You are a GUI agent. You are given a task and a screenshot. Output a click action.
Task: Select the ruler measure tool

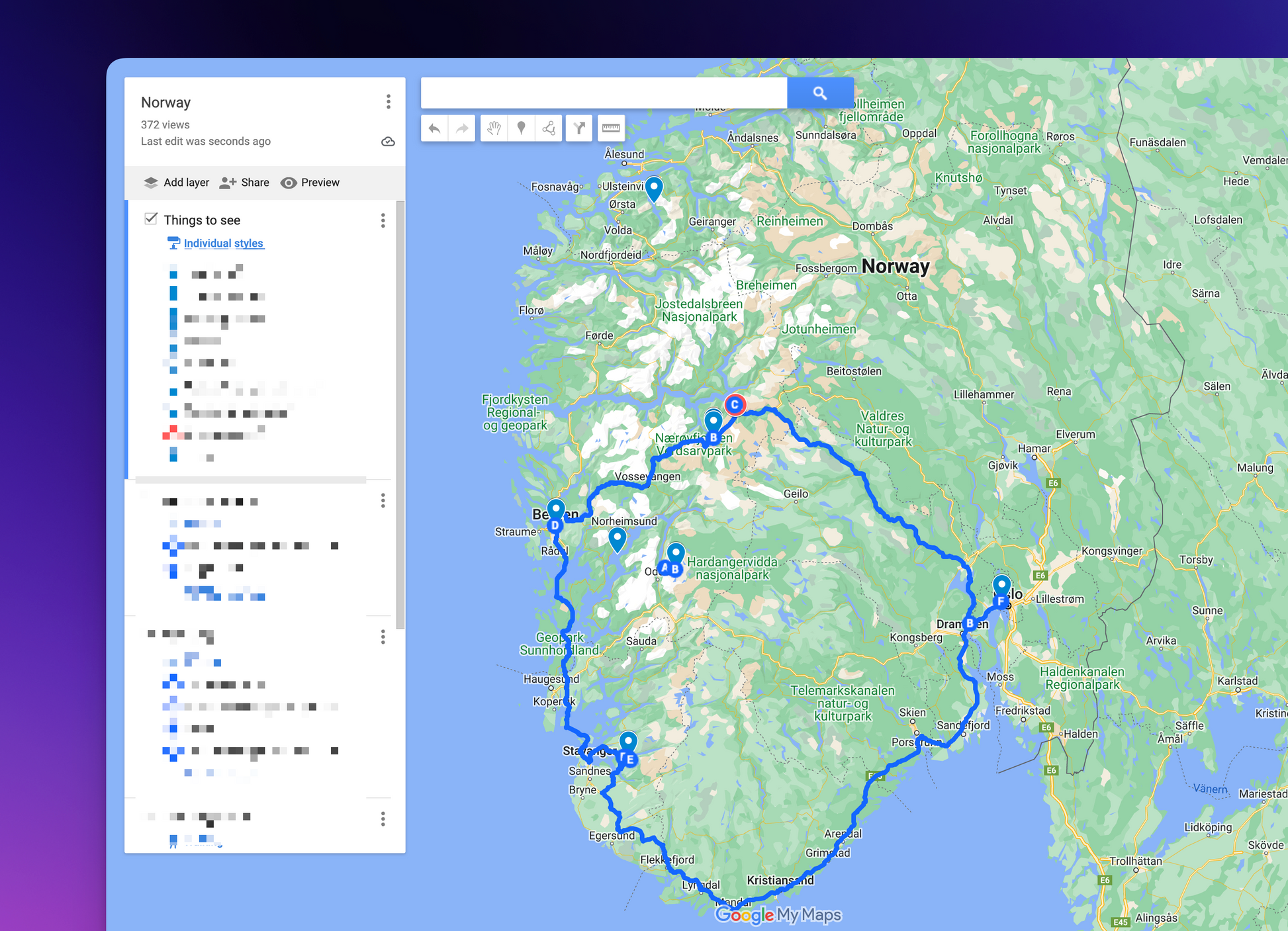pyautogui.click(x=611, y=128)
